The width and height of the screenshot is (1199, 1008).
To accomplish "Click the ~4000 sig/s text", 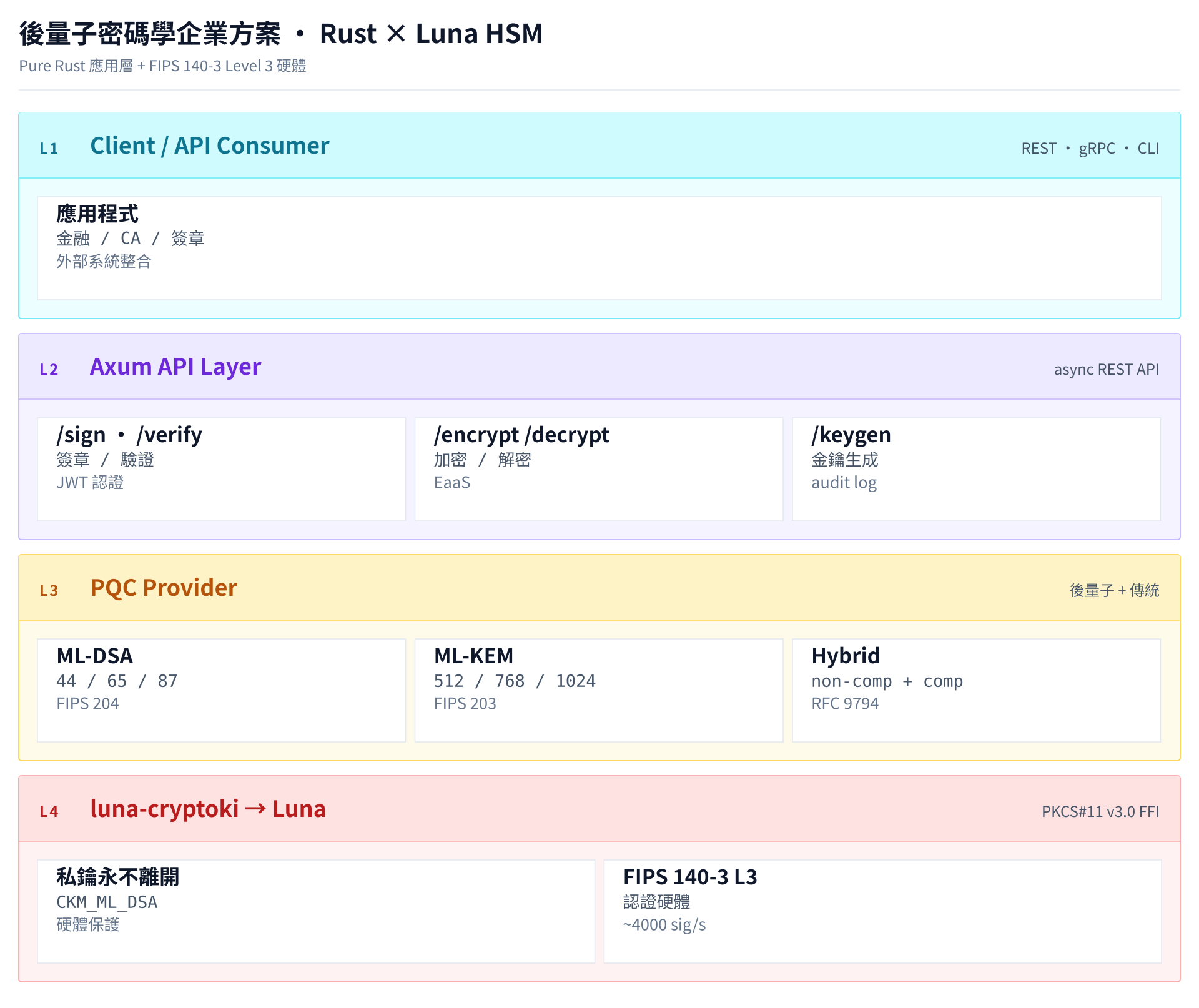I will click(x=664, y=925).
